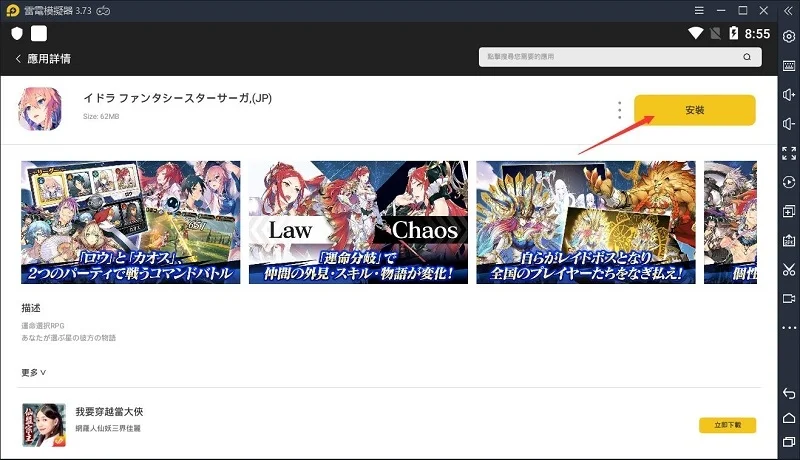Open more sidebar options ellipsis
The width and height of the screenshot is (800, 460).
tap(789, 327)
